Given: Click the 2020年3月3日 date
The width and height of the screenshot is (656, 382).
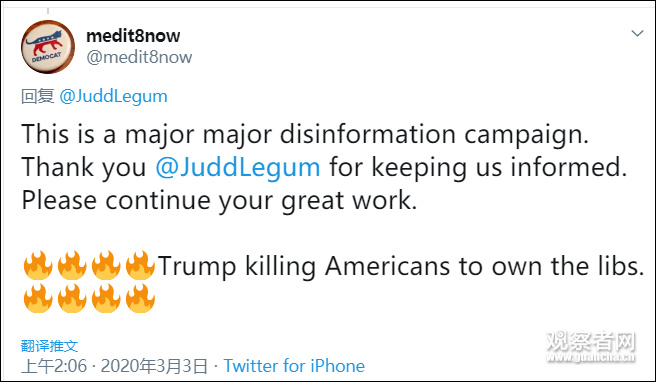Looking at the screenshot, I should (x=154, y=366).
